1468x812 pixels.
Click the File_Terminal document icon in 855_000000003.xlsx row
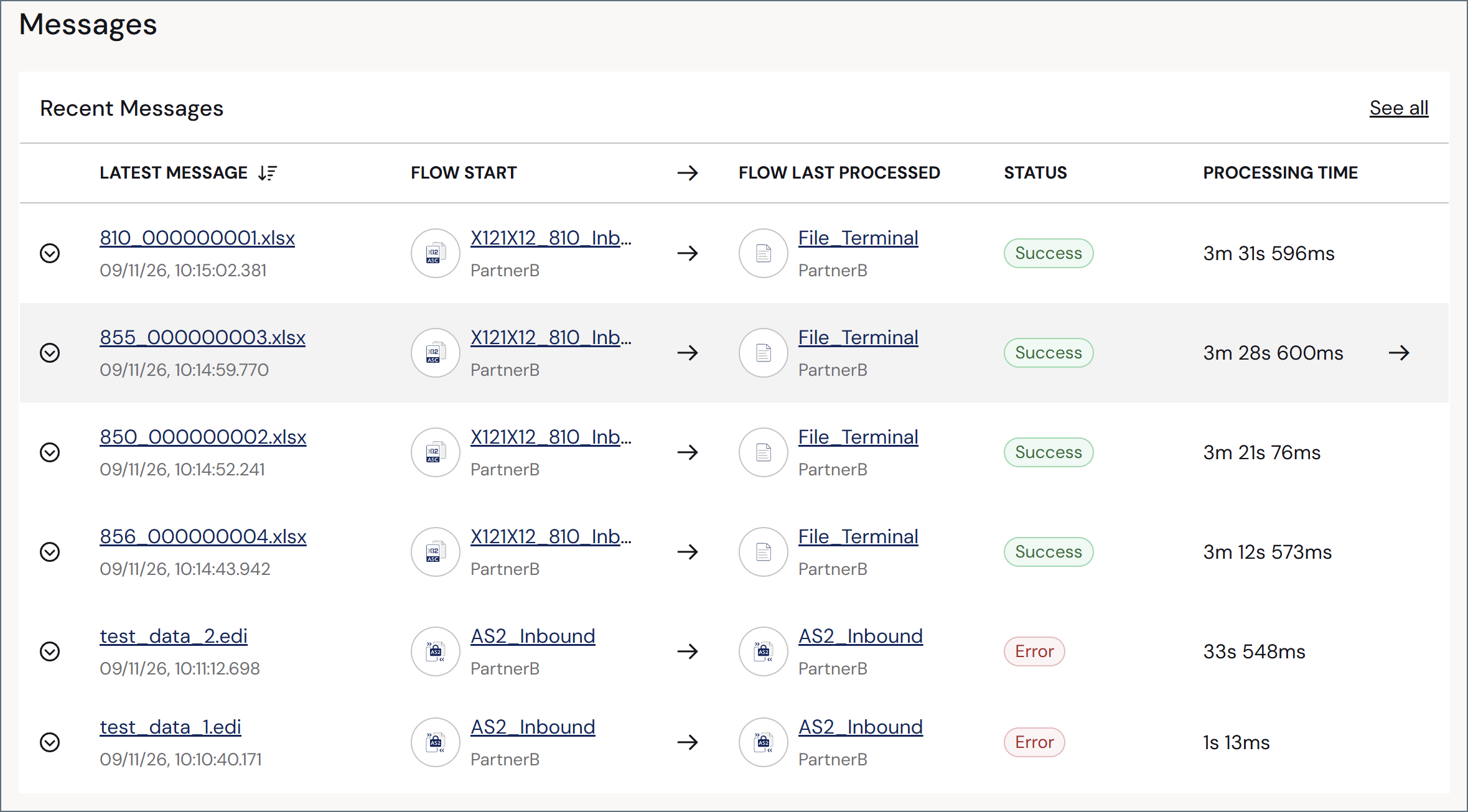click(763, 353)
